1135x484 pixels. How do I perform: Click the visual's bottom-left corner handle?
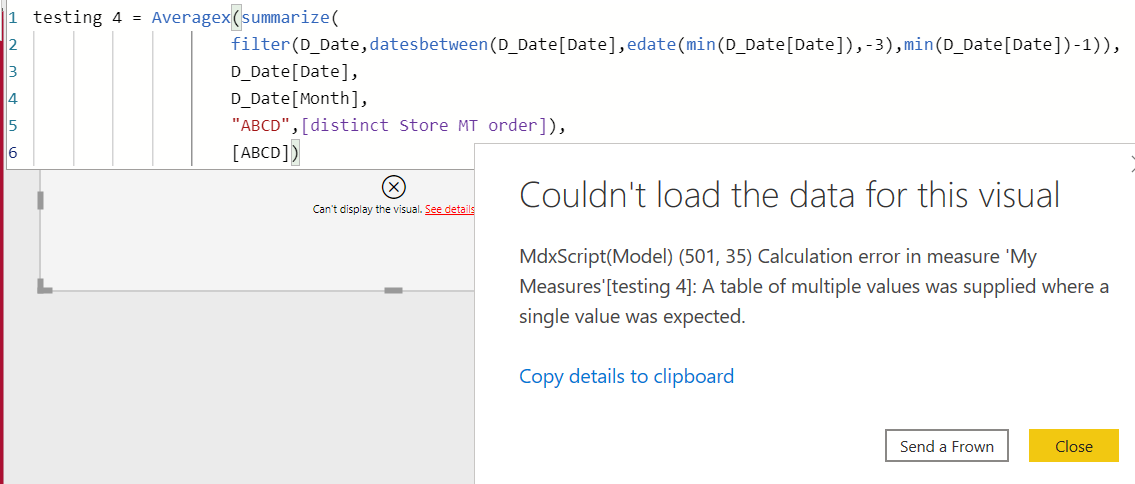coord(44,286)
